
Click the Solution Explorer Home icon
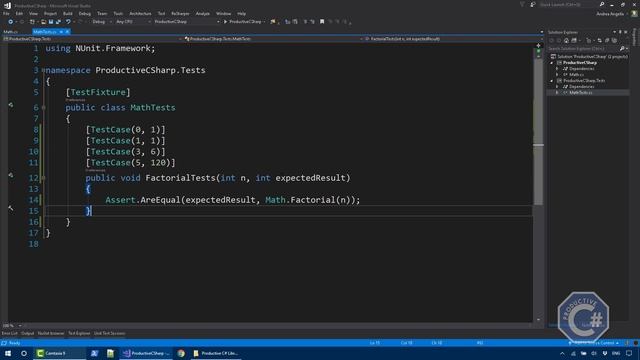point(566,40)
